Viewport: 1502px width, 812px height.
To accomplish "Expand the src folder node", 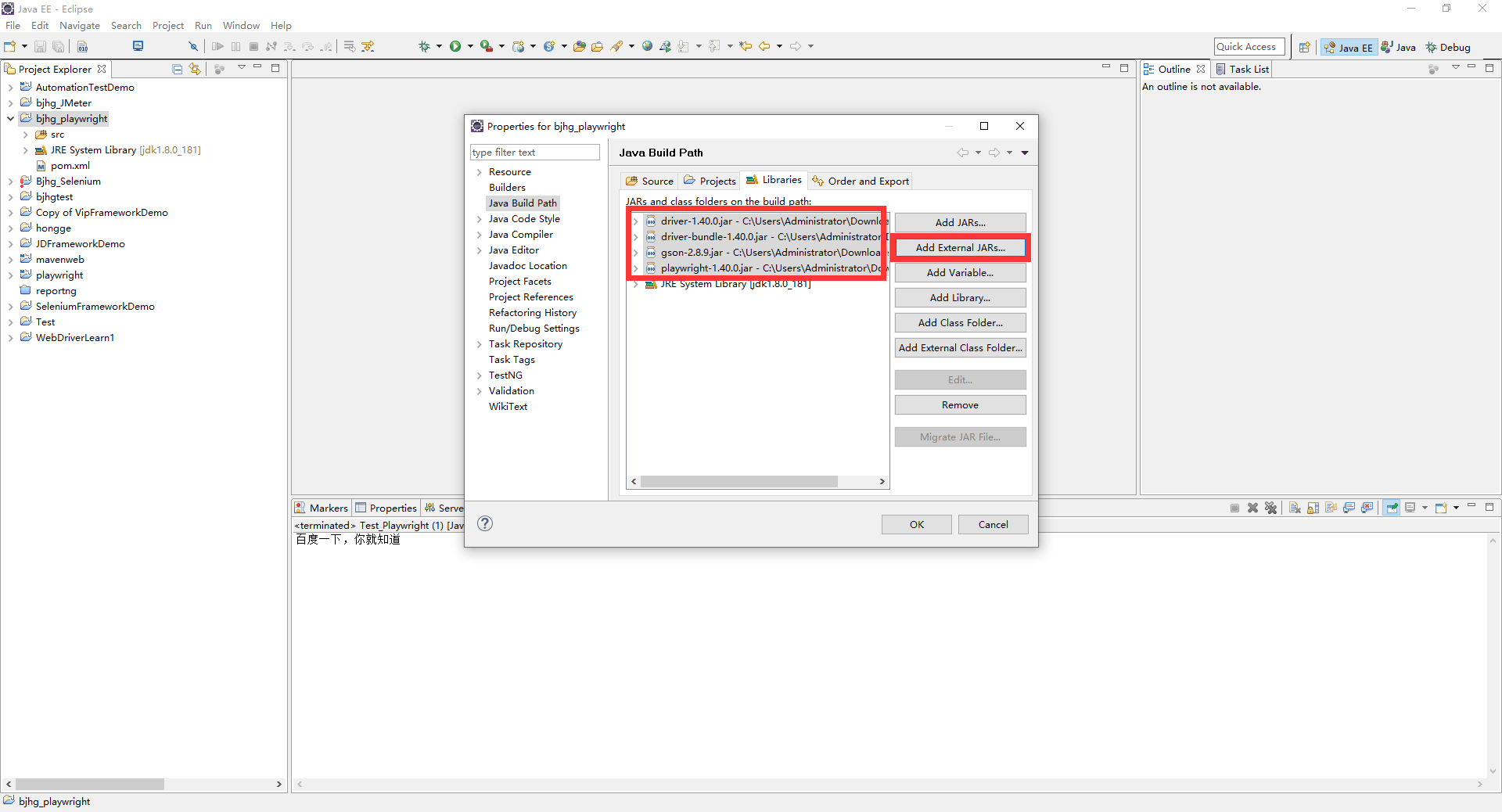I will pyautogui.click(x=26, y=135).
